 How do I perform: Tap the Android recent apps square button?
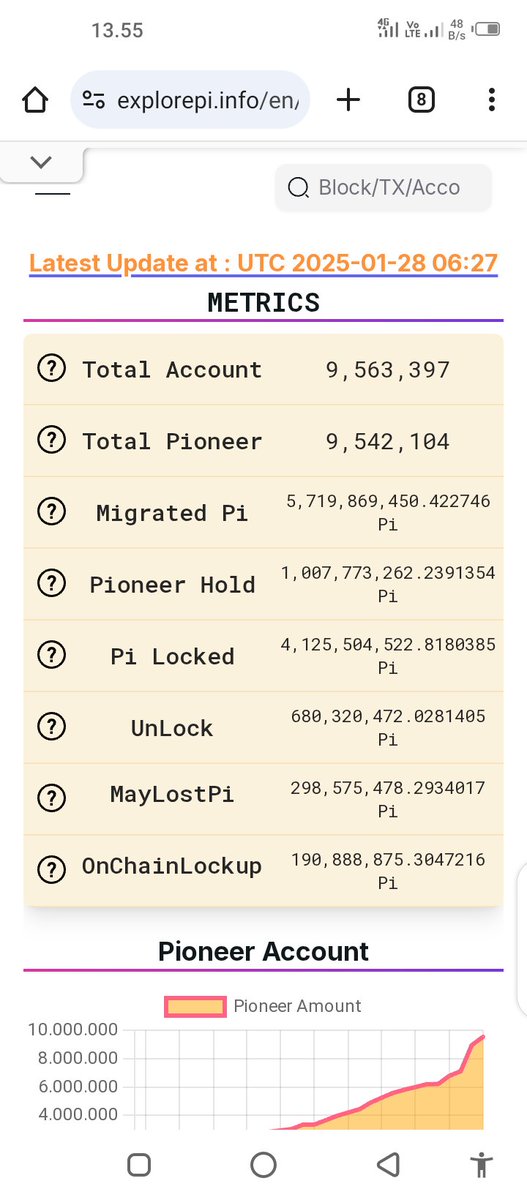pyautogui.click(x=140, y=1164)
